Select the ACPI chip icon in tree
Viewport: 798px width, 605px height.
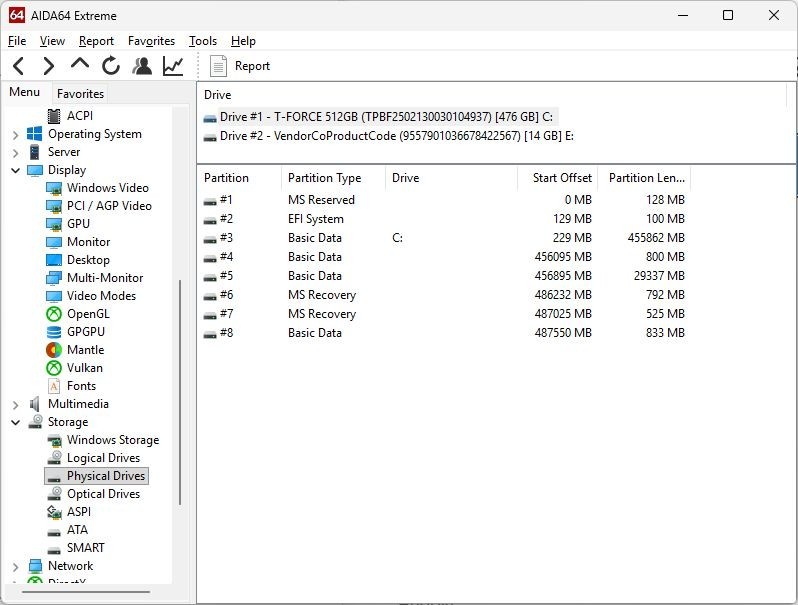pos(54,116)
